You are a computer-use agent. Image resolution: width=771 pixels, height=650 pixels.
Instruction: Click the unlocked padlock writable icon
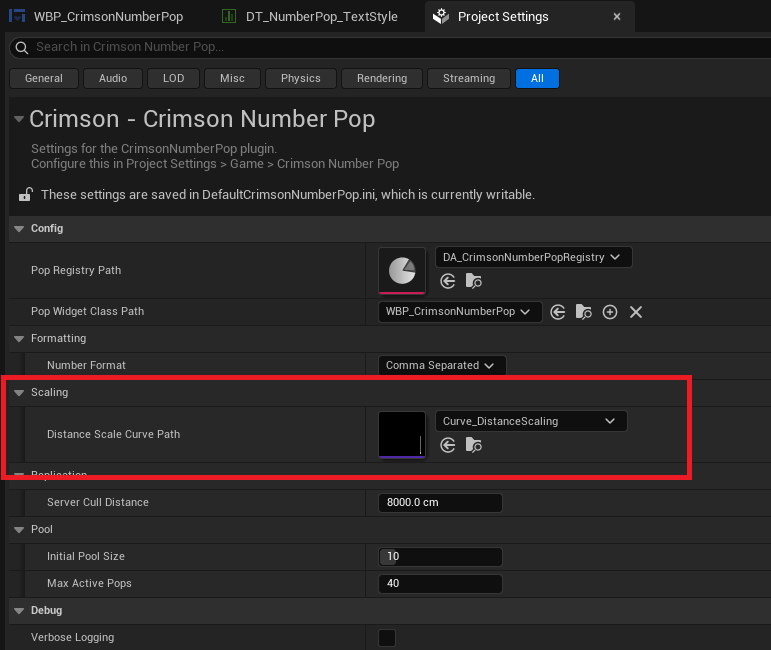[x=26, y=195]
